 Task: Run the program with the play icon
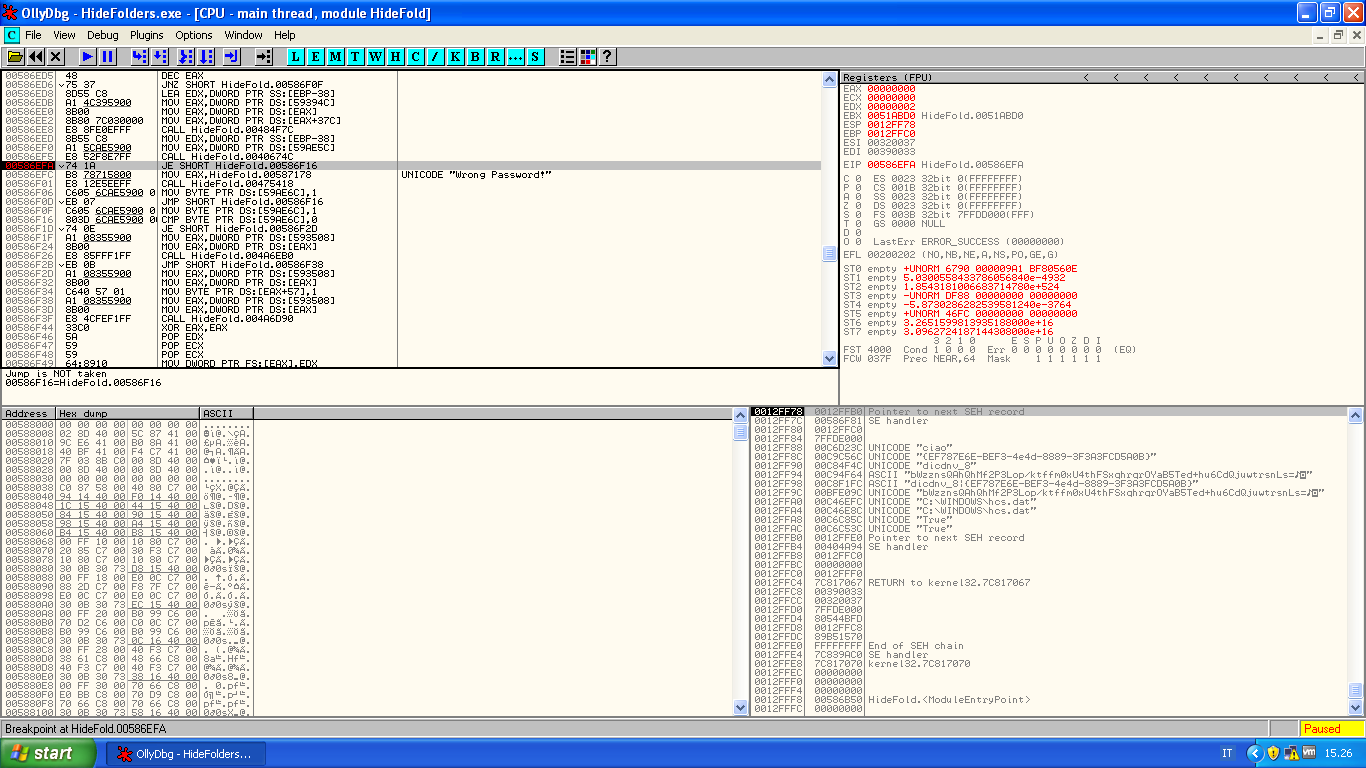pyautogui.click(x=88, y=57)
